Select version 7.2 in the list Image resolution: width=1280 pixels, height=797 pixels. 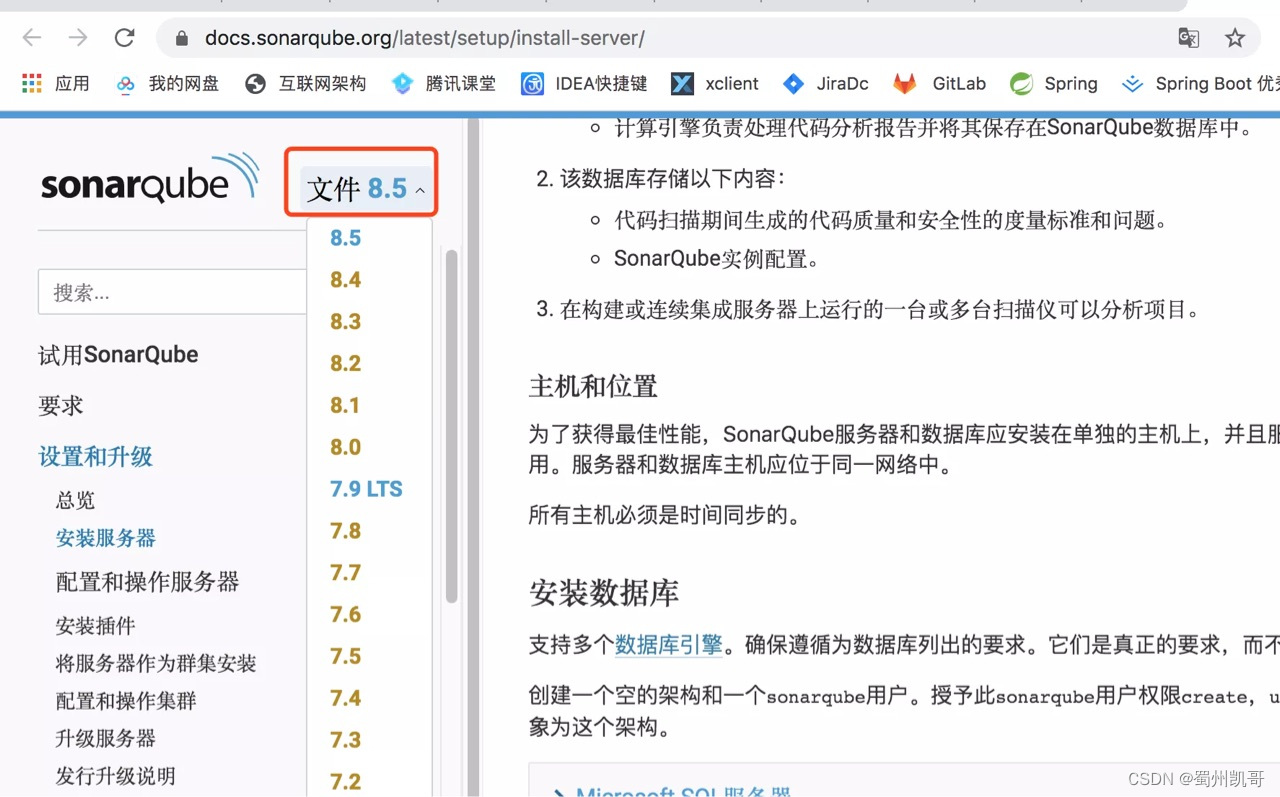coord(345,782)
